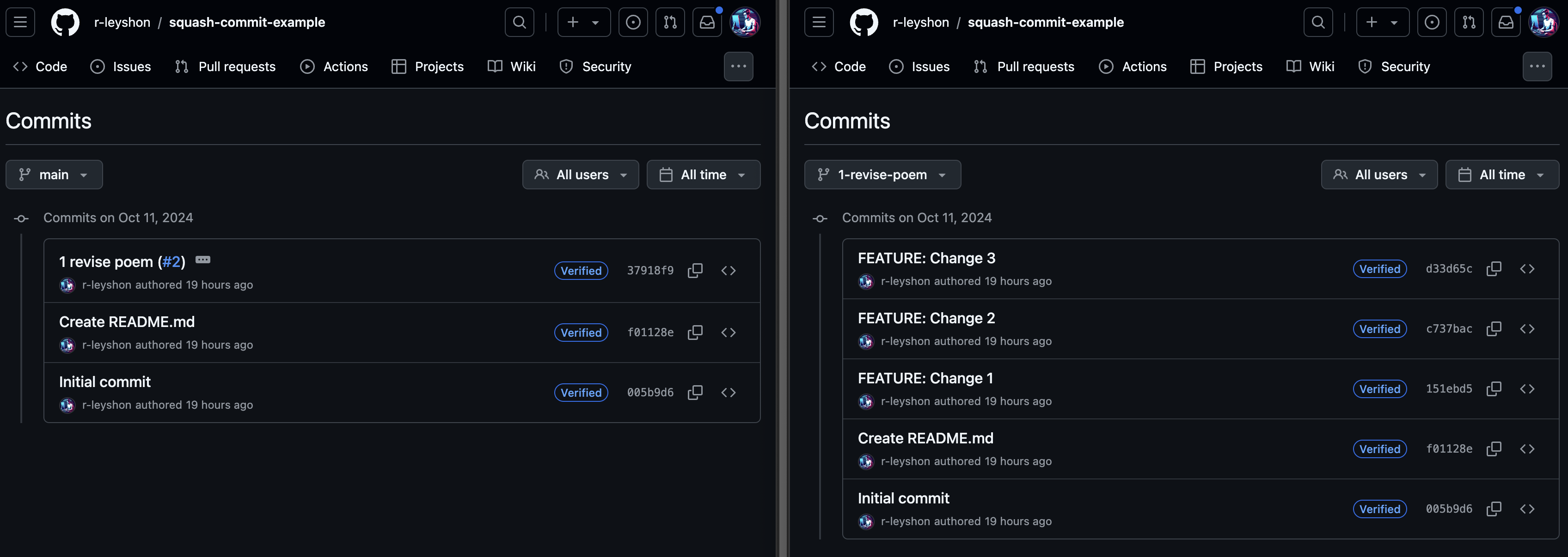Copy SHA for commit 37918f9

pyautogui.click(x=694, y=271)
